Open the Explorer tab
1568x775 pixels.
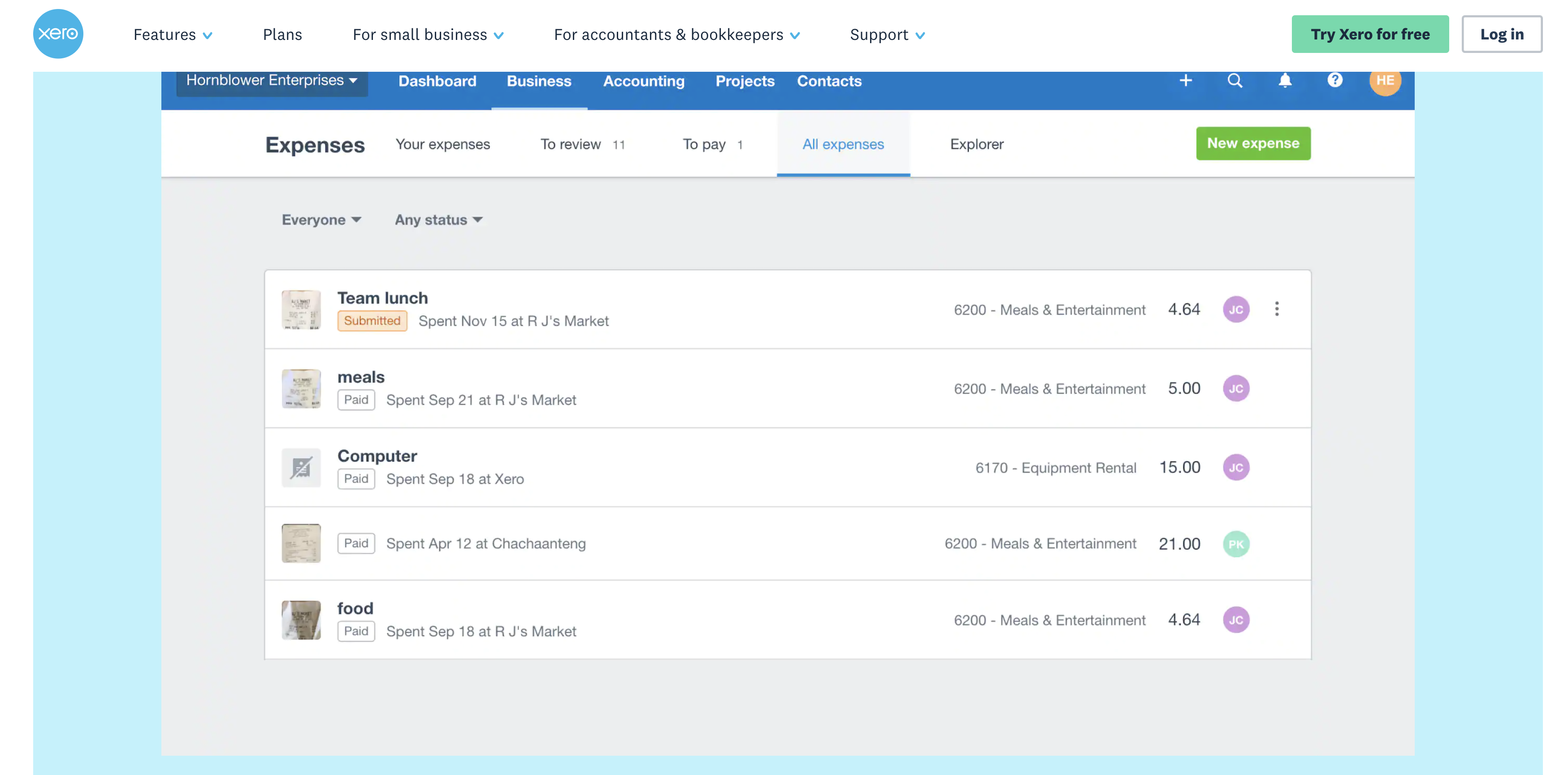[976, 144]
